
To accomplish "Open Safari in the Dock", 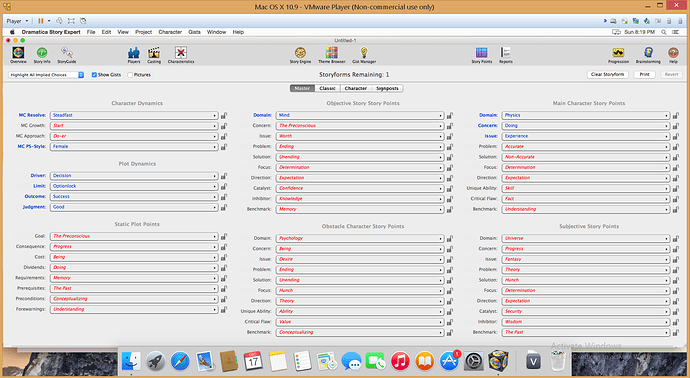I will pyautogui.click(x=180, y=361).
